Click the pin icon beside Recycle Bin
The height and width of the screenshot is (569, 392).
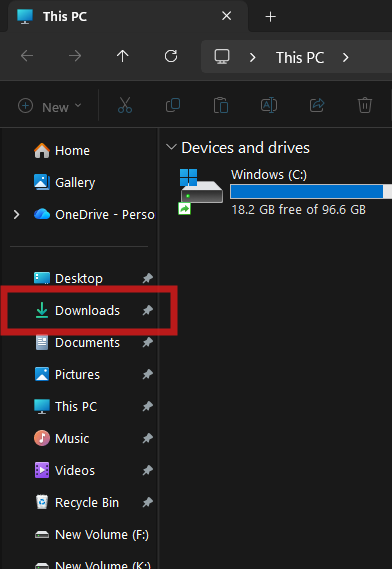147,502
